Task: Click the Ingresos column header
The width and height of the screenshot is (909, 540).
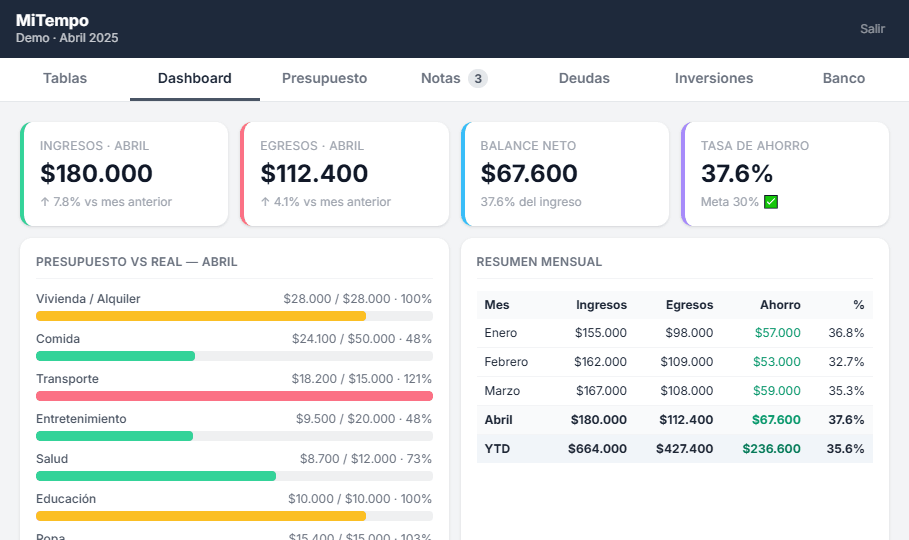Action: [601, 305]
